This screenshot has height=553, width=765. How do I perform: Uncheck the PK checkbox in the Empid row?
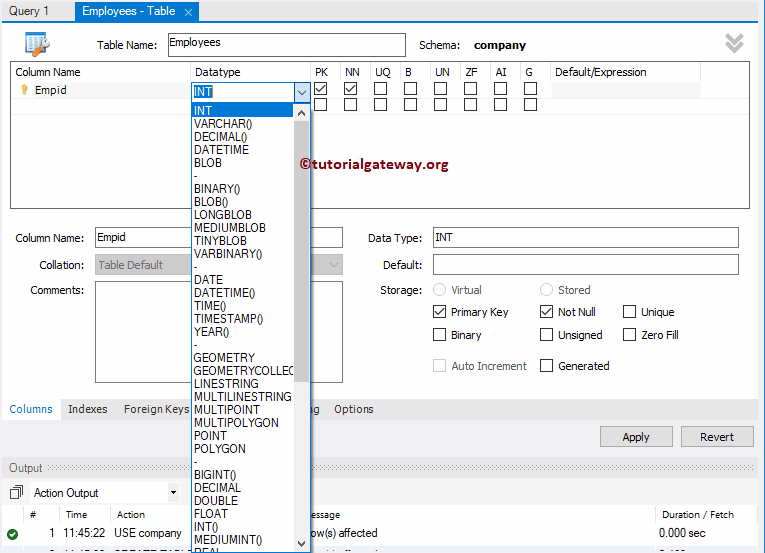pyautogui.click(x=321, y=88)
